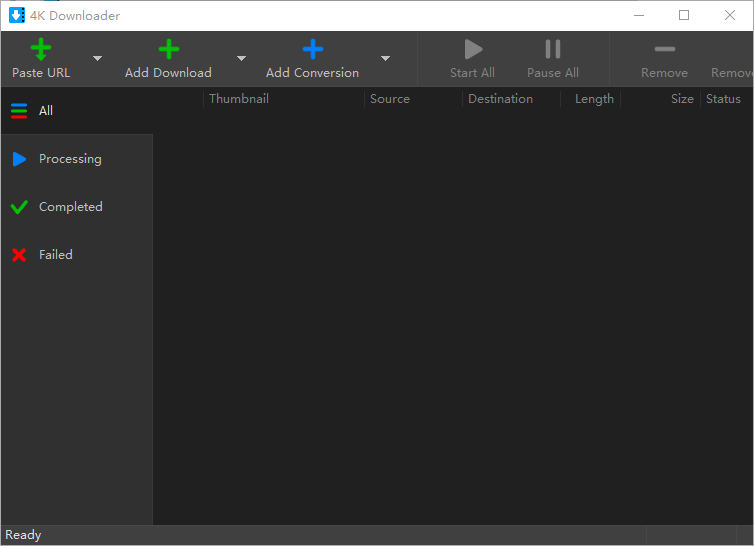
Task: Click the Pause All label
Action: point(553,73)
